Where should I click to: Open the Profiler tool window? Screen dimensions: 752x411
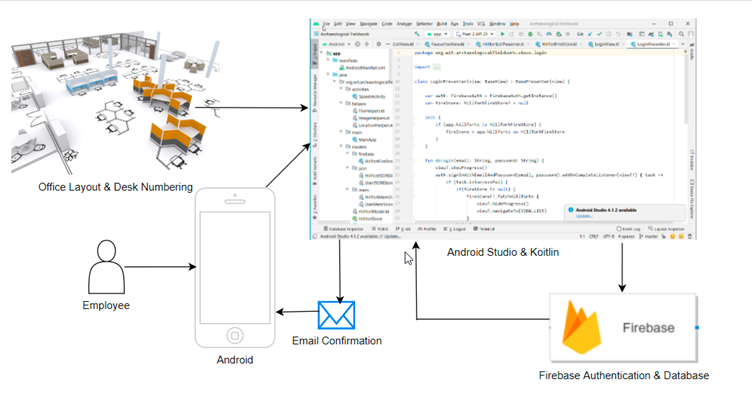pos(427,229)
